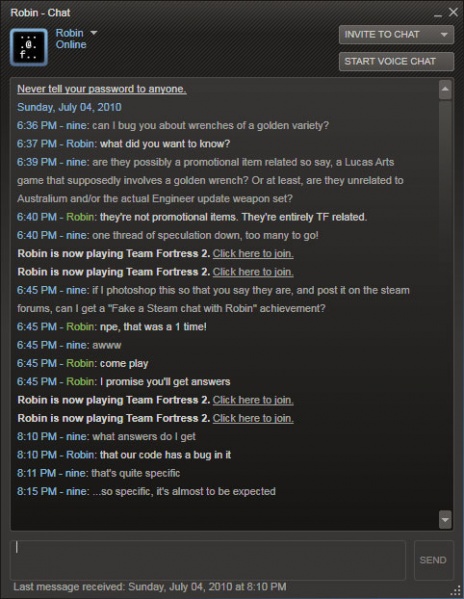This screenshot has width=464, height=599.
Task: Click the first Team Fortress 2 join link
Action: (253, 254)
